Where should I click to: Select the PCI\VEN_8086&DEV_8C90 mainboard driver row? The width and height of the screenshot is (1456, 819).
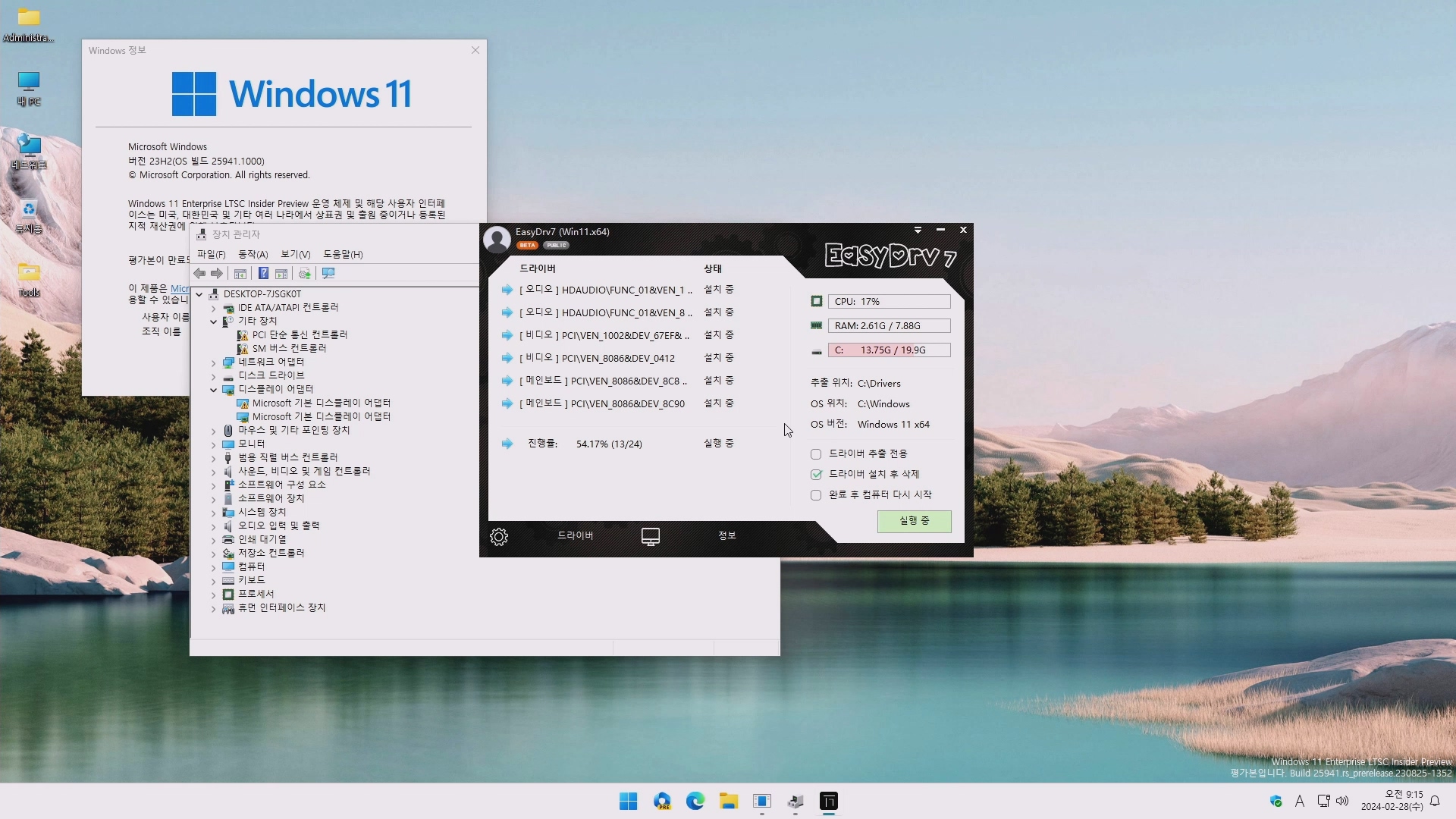click(x=618, y=403)
